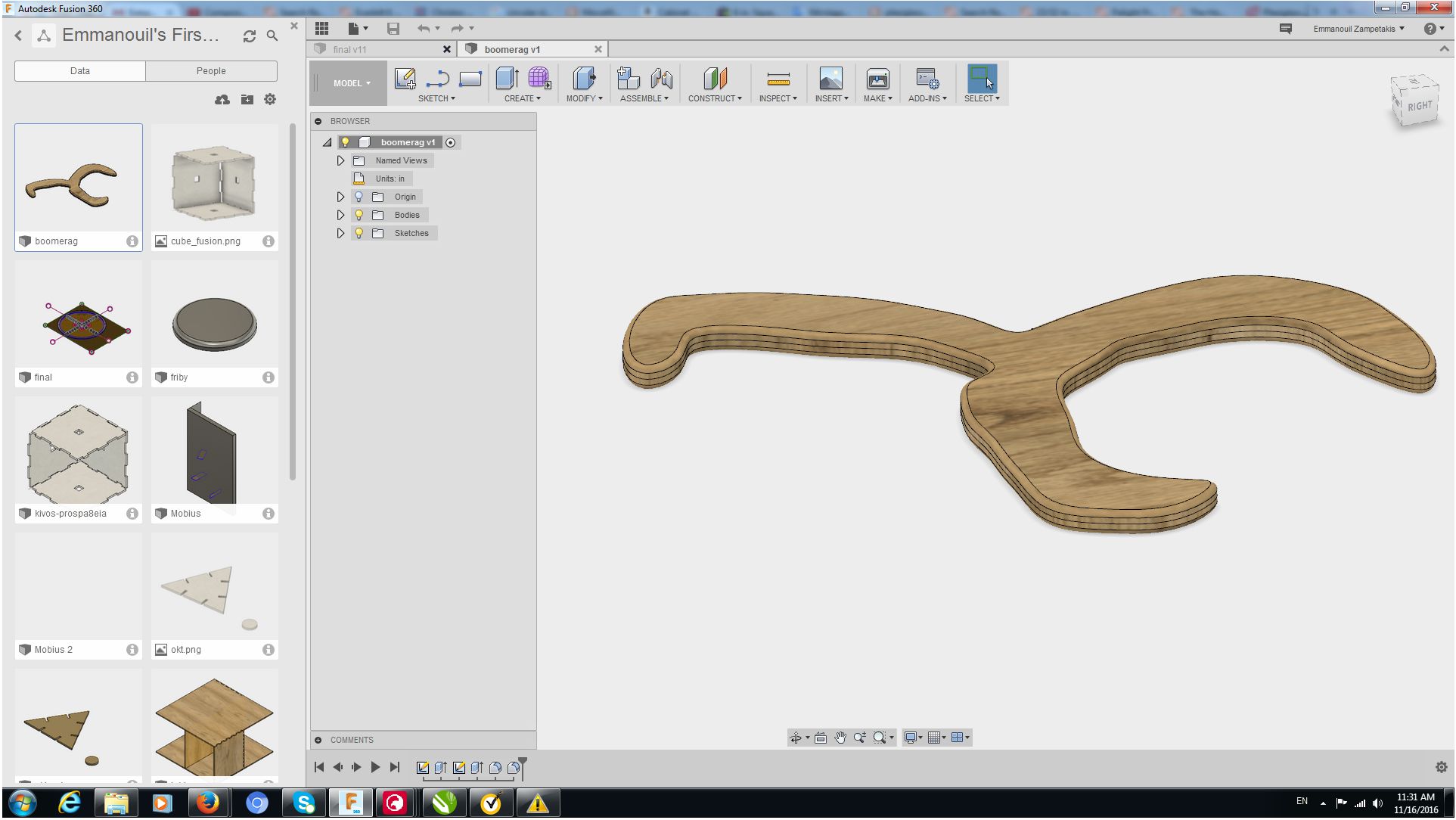The width and height of the screenshot is (1456, 820).
Task: Create a new folder in data panel
Action: pyautogui.click(x=247, y=99)
